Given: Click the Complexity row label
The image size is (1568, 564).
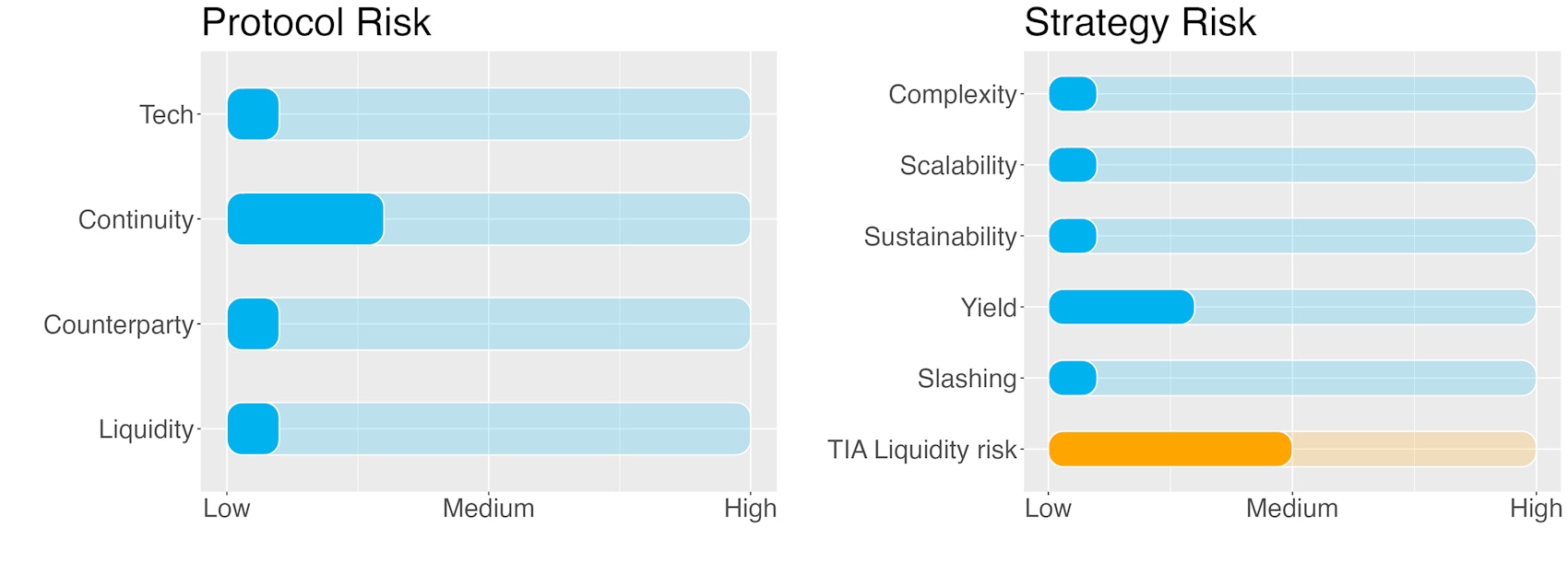Looking at the screenshot, I should (952, 95).
